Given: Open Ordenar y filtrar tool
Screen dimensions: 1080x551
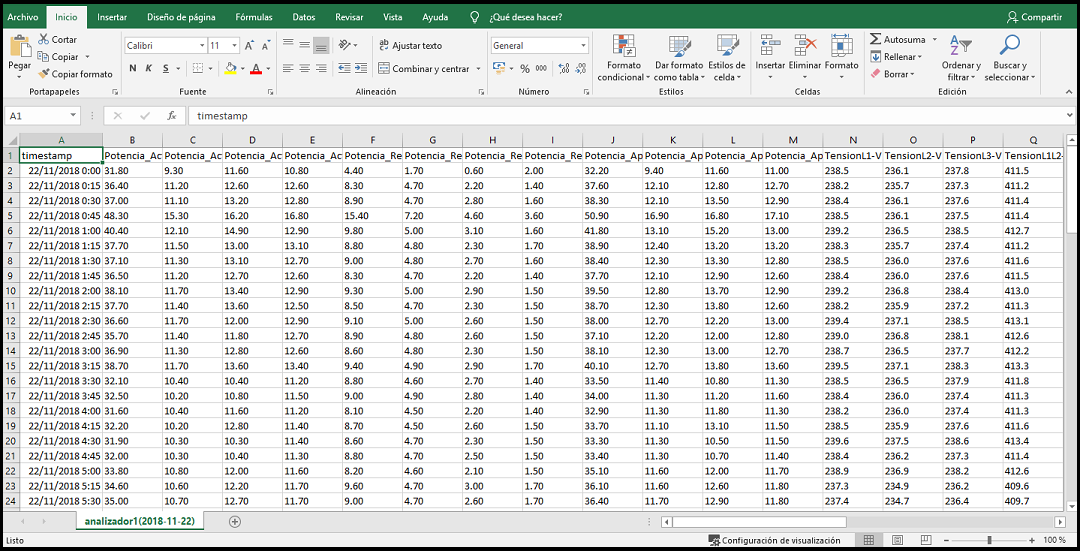Looking at the screenshot, I should [x=960, y=58].
